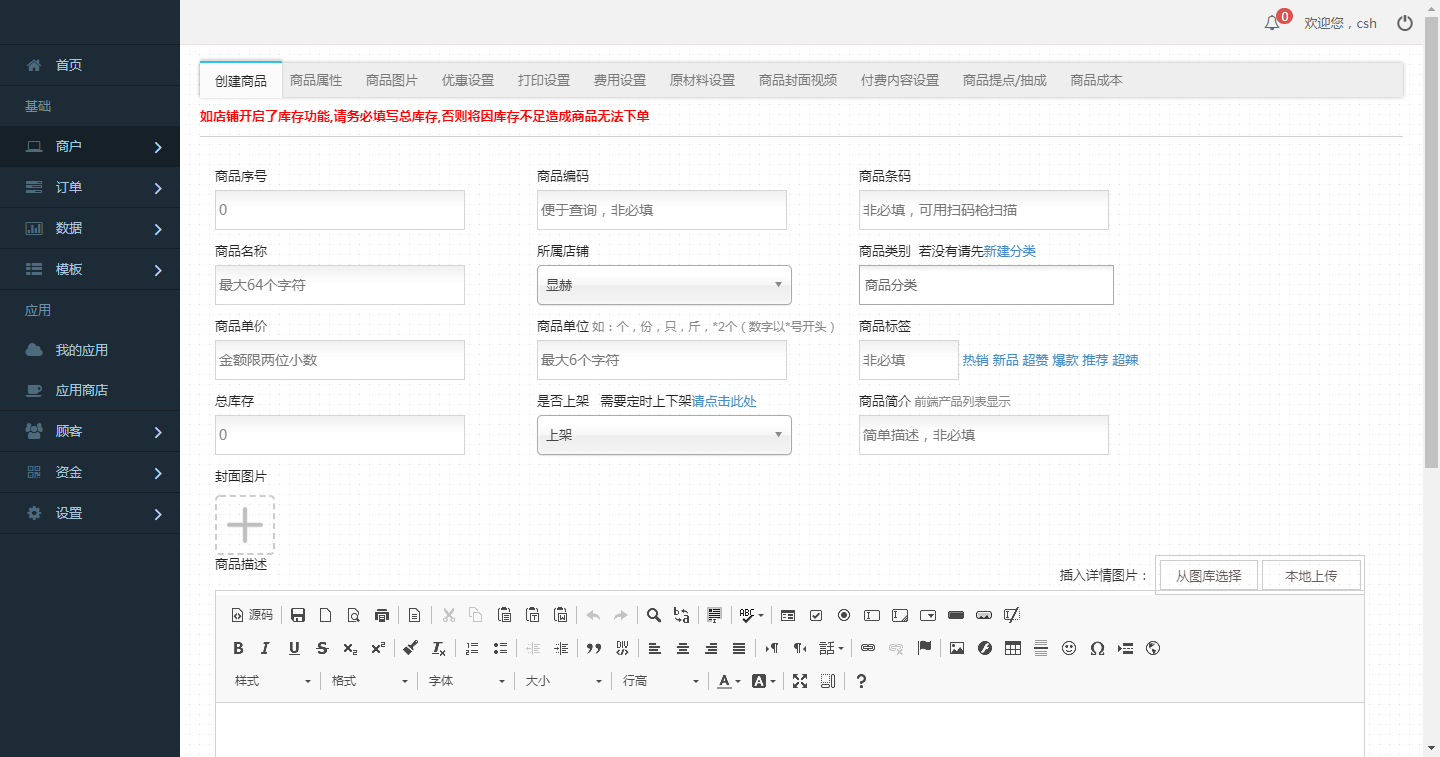Maximize the editor with the fullscreen icon

click(x=799, y=681)
